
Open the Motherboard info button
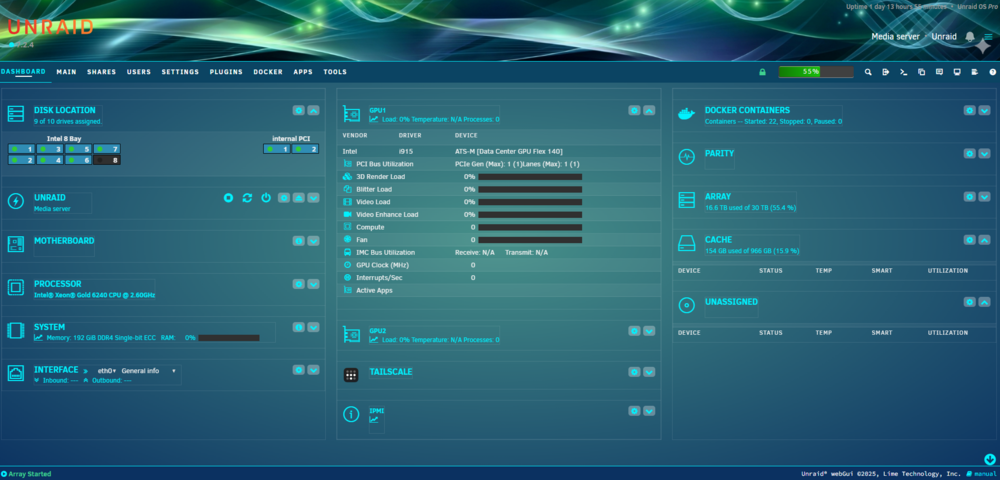[x=298, y=241]
